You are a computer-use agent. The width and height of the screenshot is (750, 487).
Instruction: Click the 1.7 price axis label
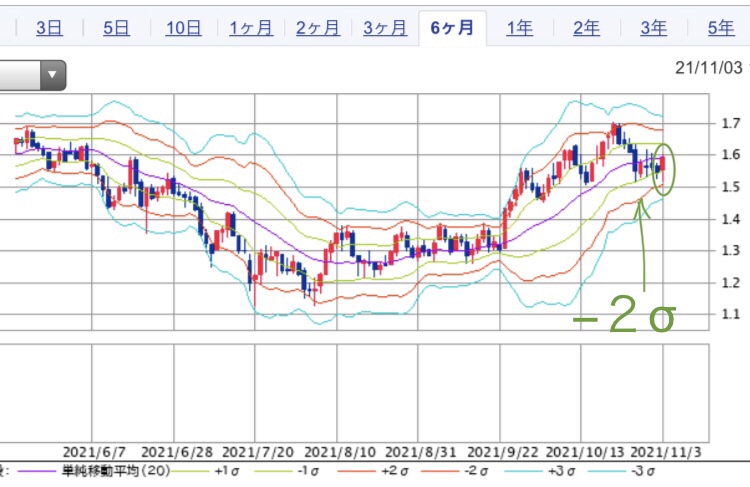pos(730,123)
